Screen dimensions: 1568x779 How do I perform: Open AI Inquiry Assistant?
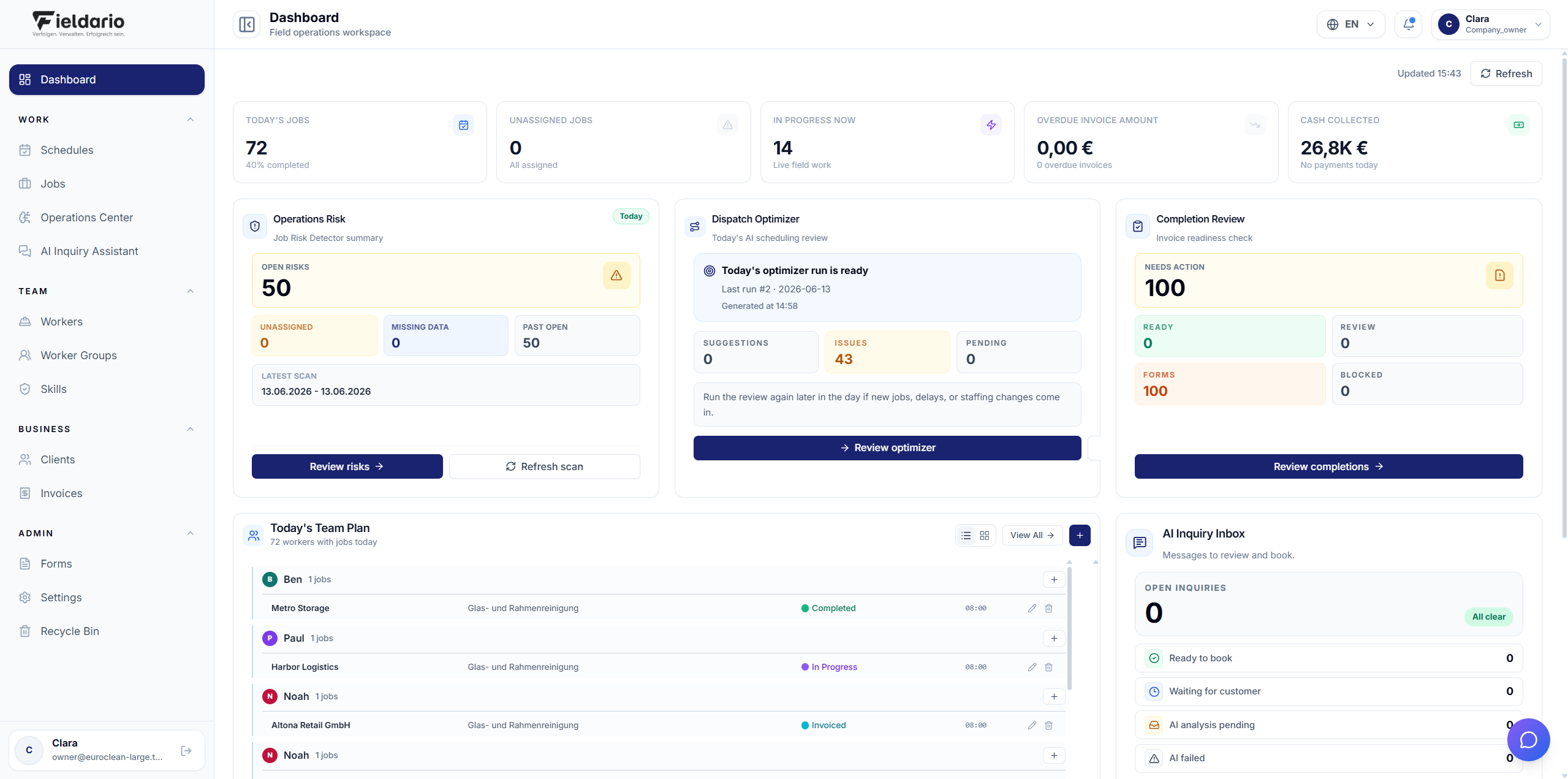click(x=107, y=251)
